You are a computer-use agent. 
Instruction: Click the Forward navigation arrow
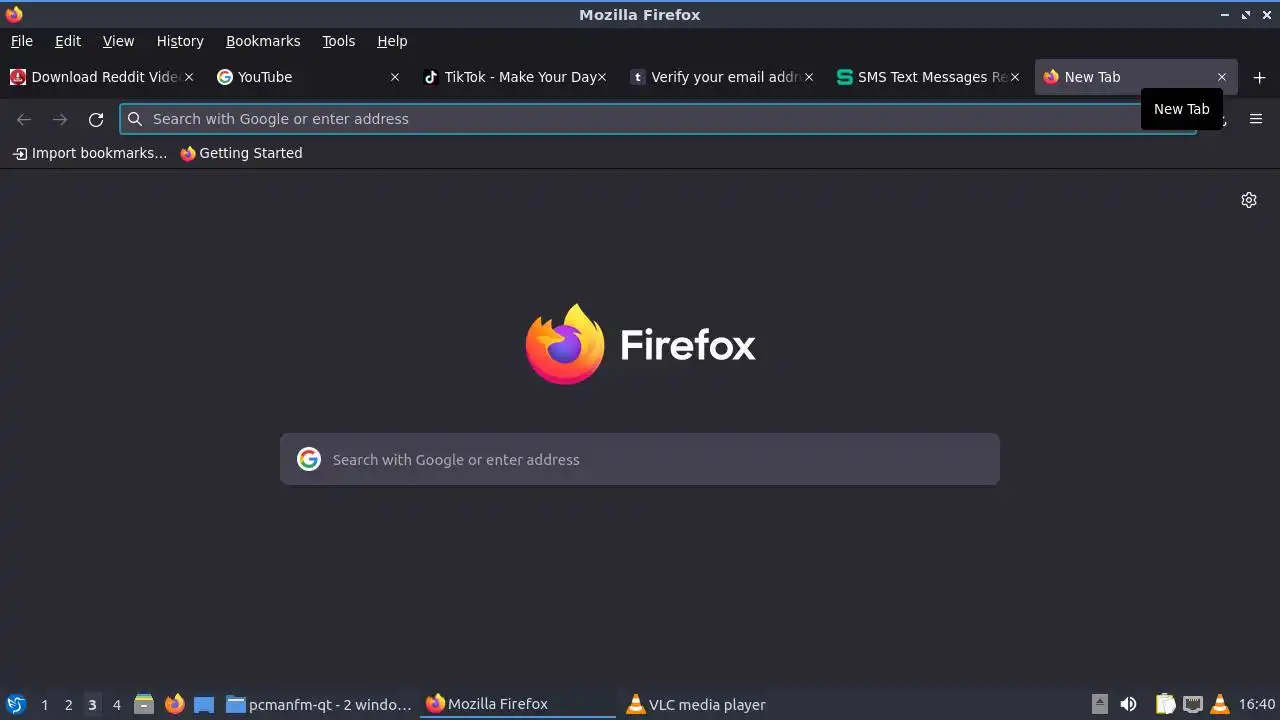point(60,119)
